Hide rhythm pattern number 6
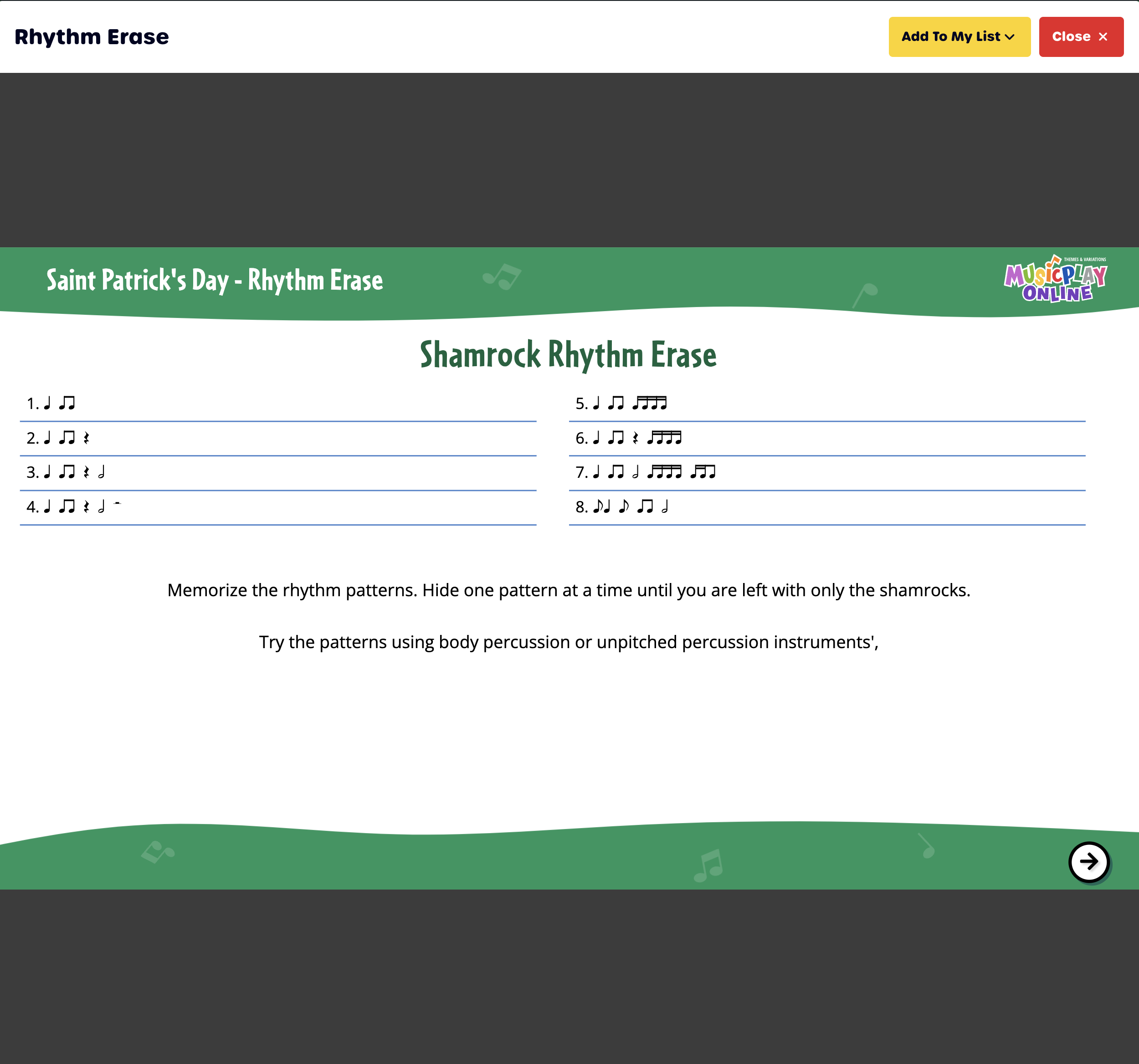Viewport: 1139px width, 1064px height. point(629,438)
